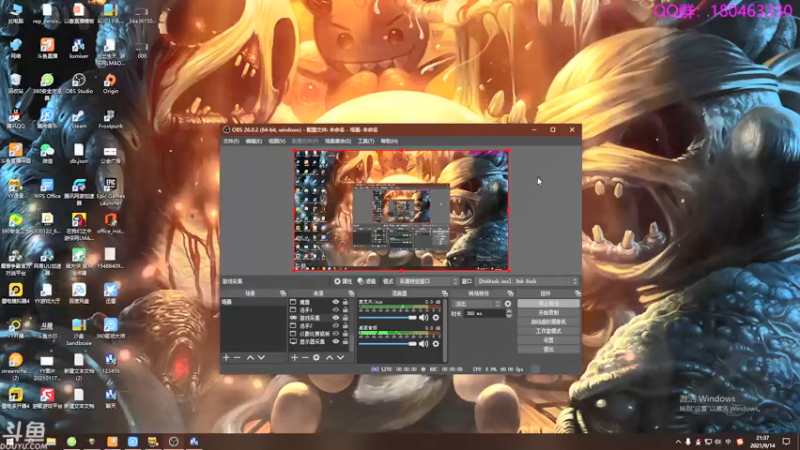Click the 时长 duration input field
The image size is (800, 450).
pos(484,313)
